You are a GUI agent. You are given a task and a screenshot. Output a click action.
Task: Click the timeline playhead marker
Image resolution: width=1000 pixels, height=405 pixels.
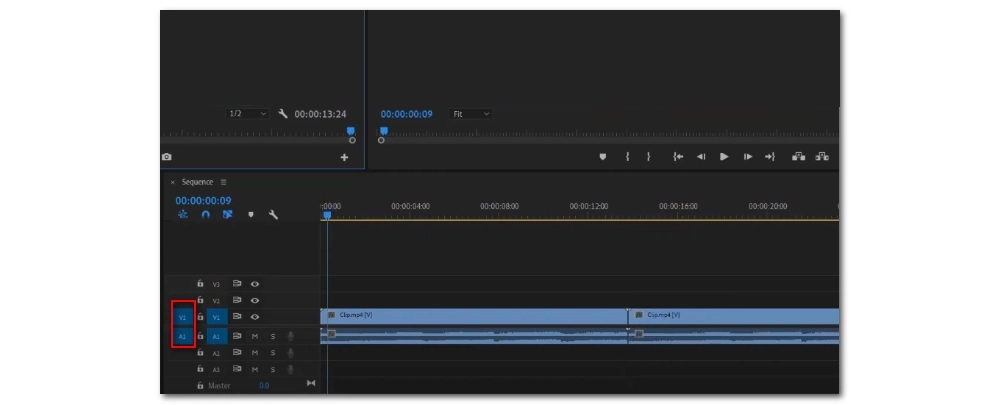tap(327, 216)
